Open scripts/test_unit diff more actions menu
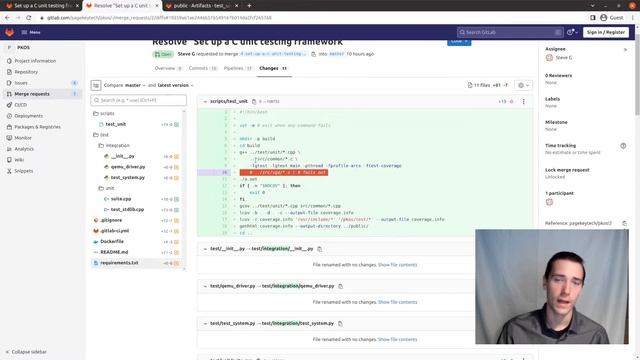Viewport: 640px width, 360px height. point(524,102)
